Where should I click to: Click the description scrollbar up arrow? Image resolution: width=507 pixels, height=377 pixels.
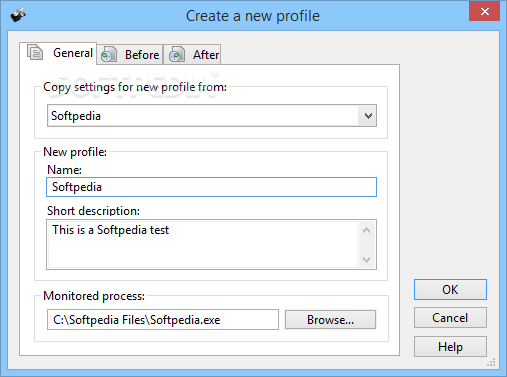366,230
